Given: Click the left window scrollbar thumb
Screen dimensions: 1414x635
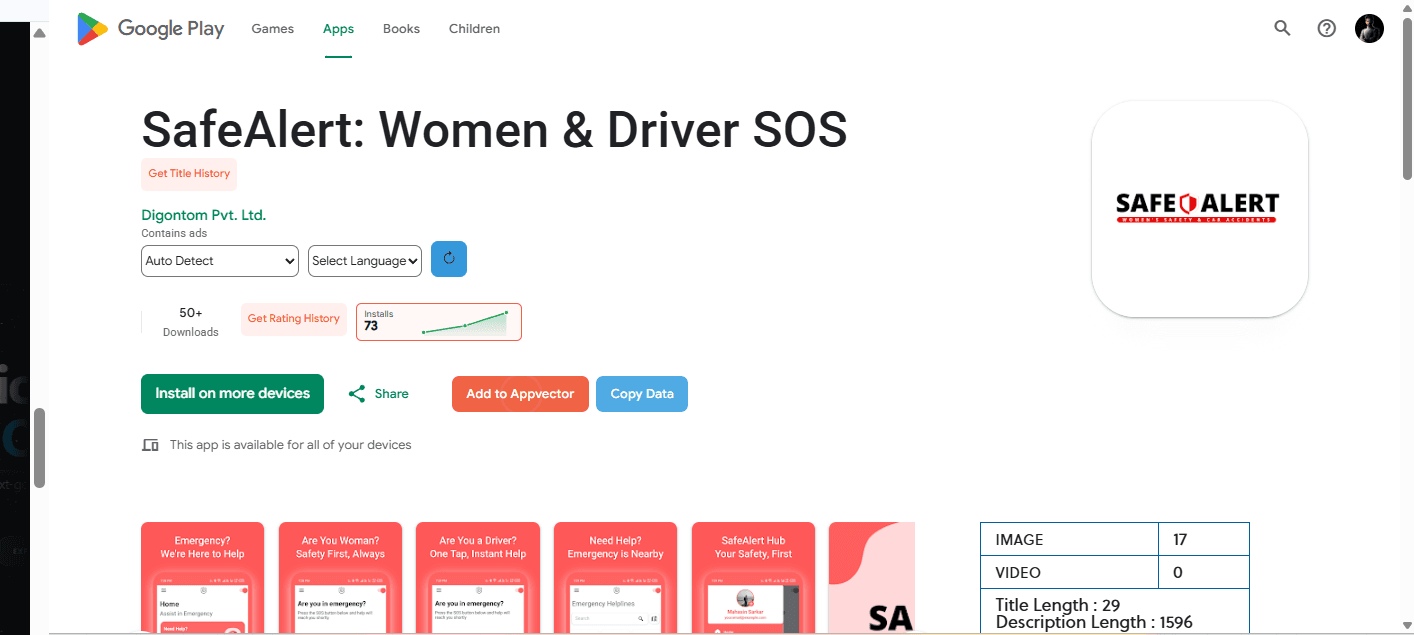Looking at the screenshot, I should [x=39, y=448].
